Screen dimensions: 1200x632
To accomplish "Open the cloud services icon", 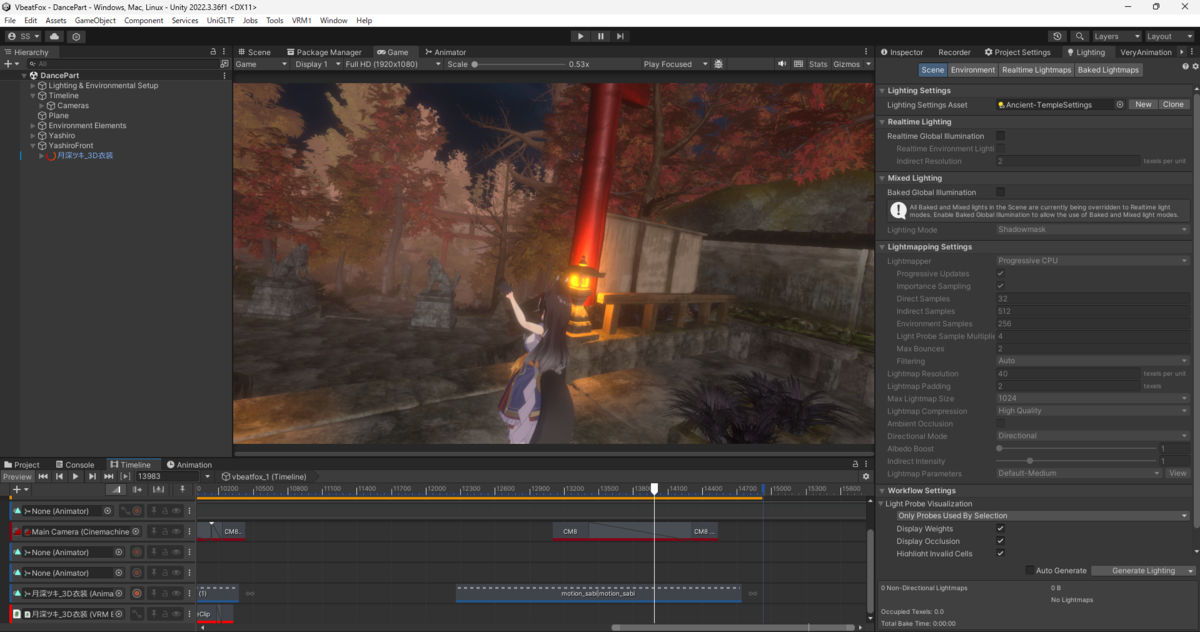I will tap(55, 36).
